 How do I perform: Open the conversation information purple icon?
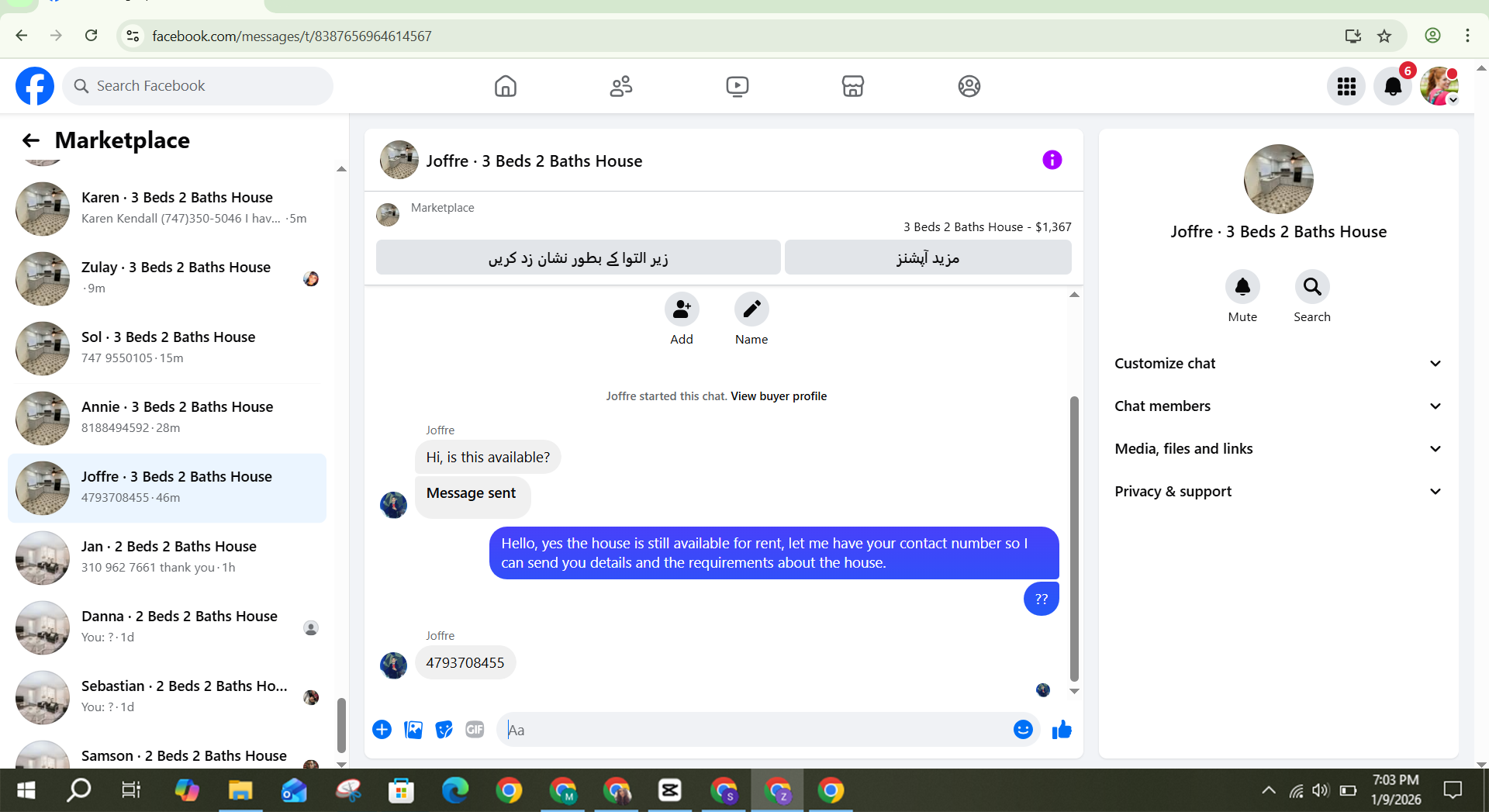click(x=1052, y=160)
